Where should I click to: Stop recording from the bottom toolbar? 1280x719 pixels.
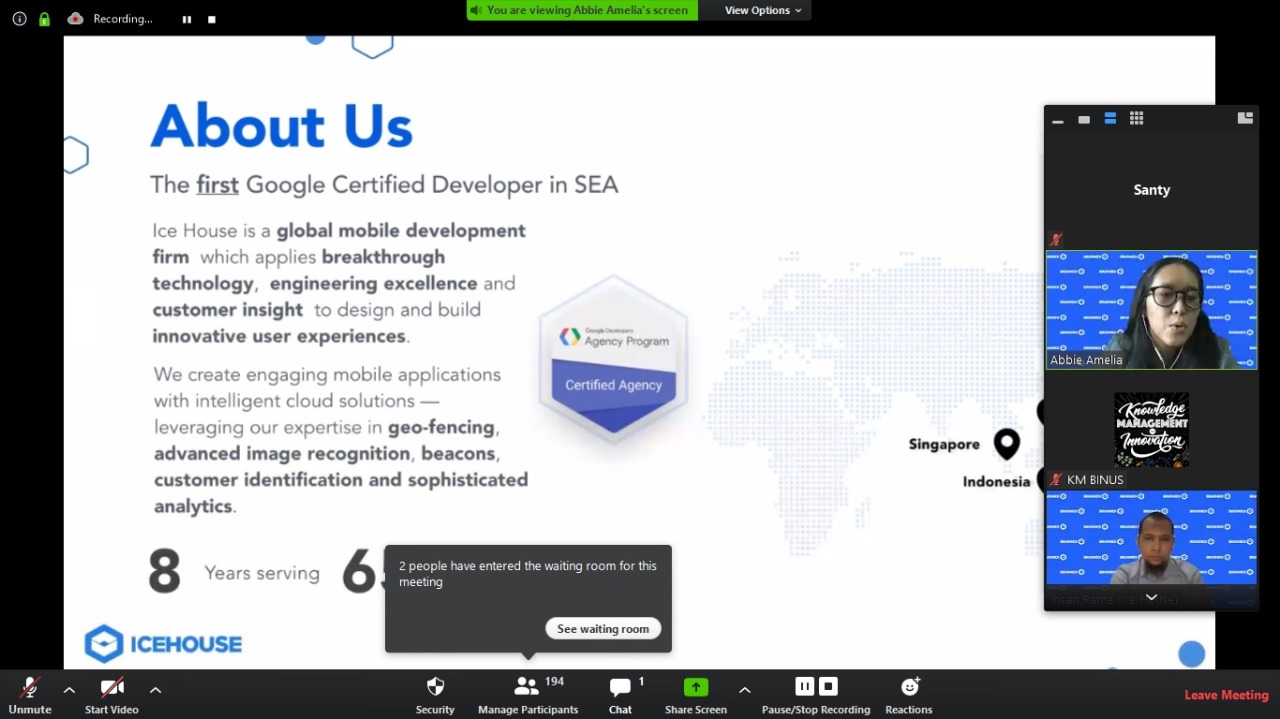coord(828,686)
